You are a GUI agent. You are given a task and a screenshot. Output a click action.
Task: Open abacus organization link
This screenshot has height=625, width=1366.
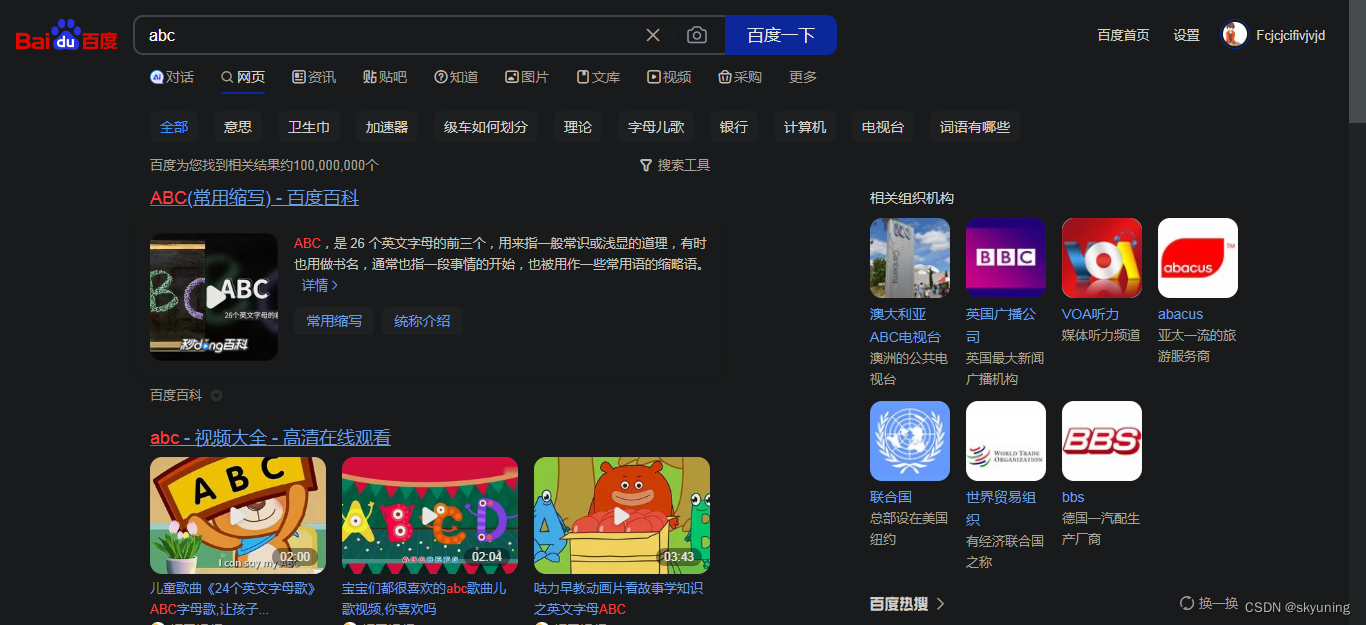click(1181, 314)
